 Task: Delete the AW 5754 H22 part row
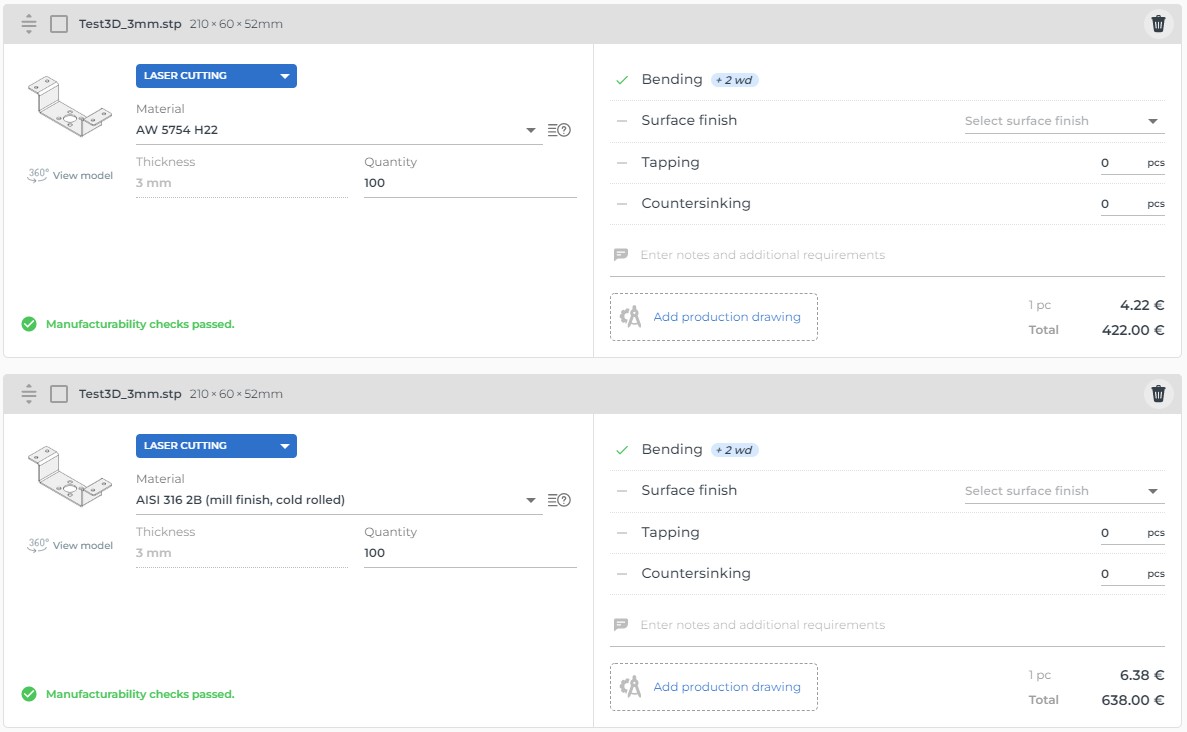click(1157, 23)
